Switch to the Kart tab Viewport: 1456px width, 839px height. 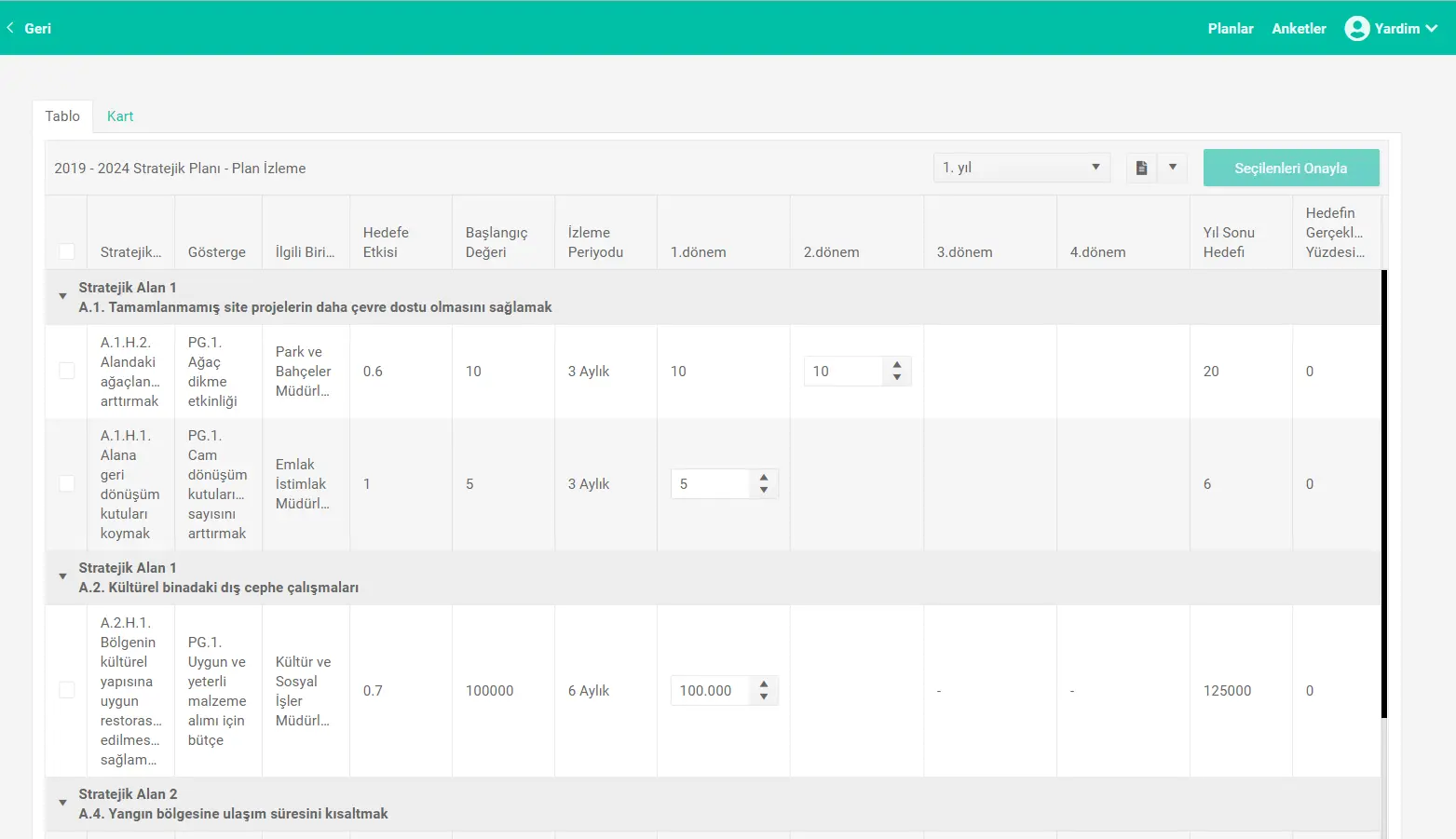[120, 116]
